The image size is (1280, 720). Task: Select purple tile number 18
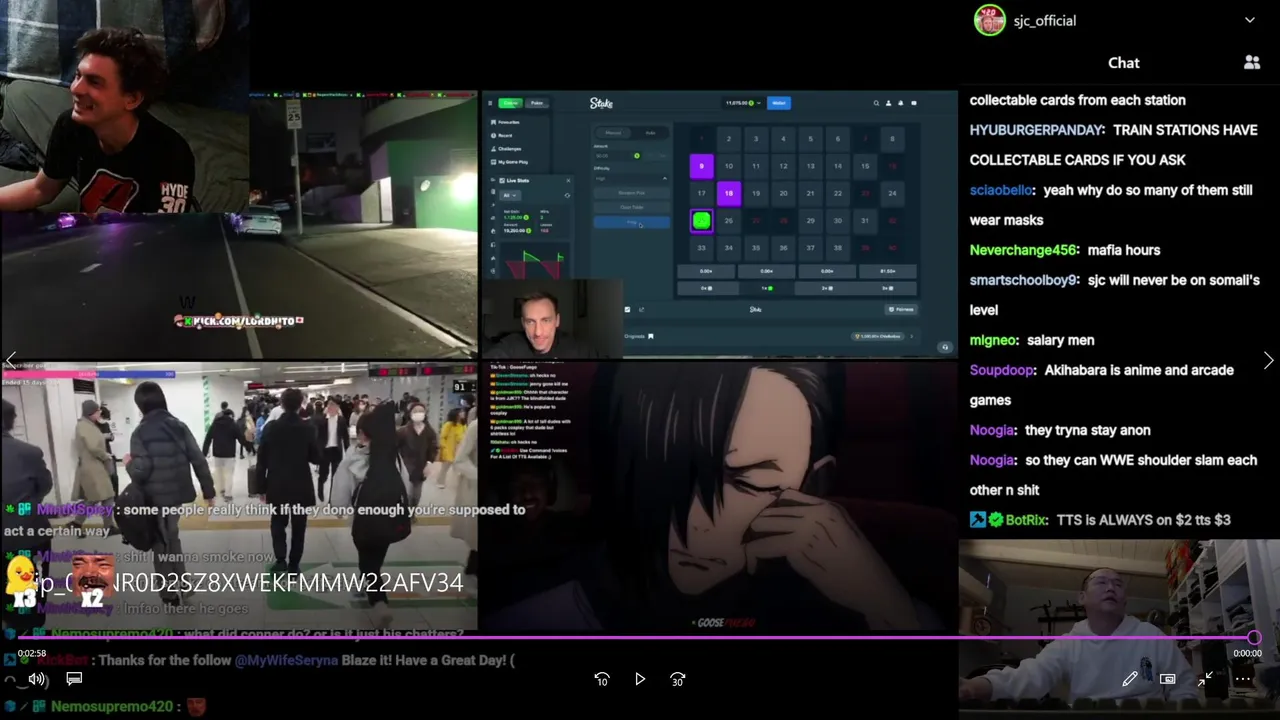pyautogui.click(x=729, y=193)
